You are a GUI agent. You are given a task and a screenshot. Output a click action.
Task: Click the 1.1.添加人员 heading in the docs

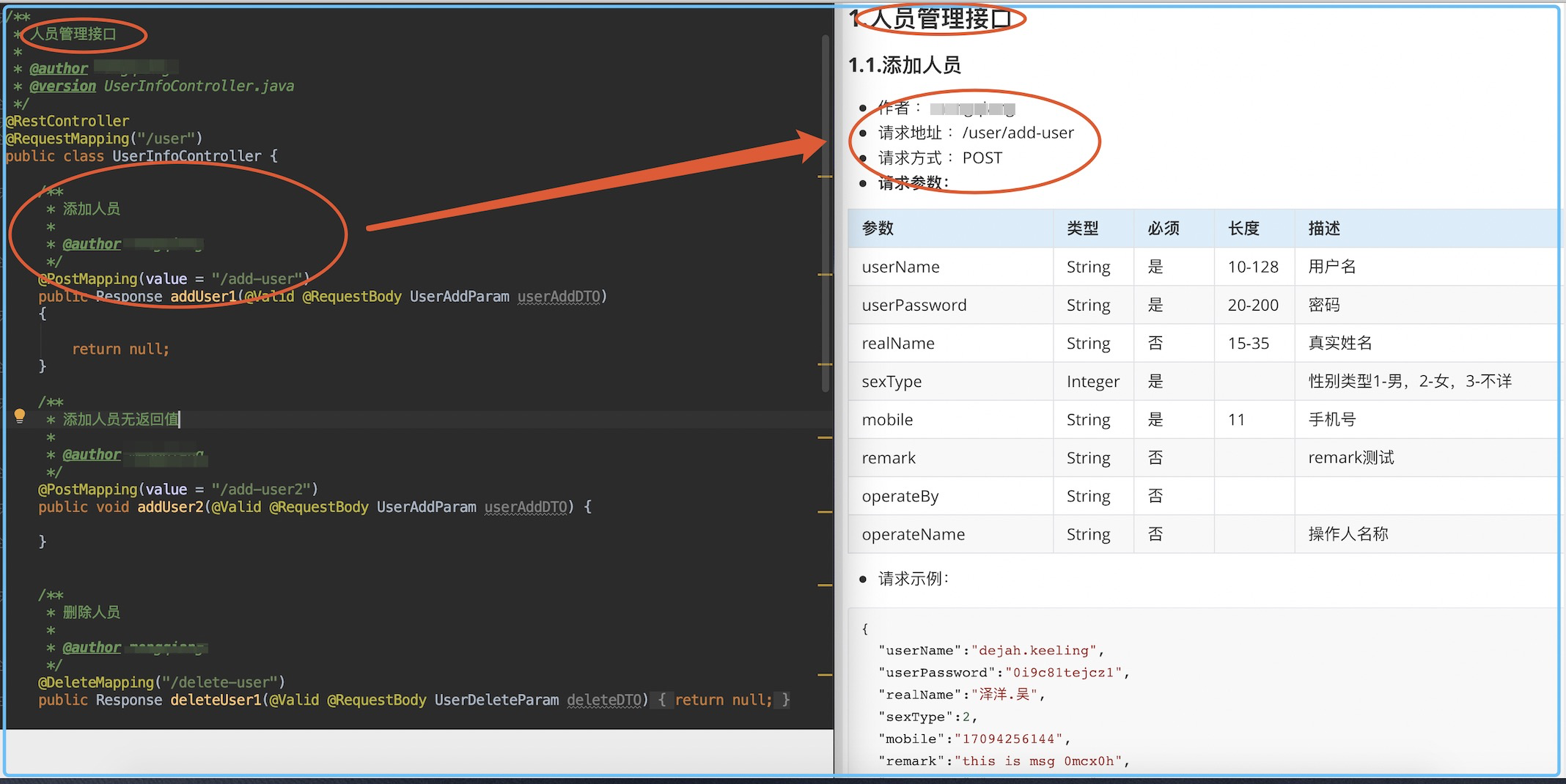(904, 65)
